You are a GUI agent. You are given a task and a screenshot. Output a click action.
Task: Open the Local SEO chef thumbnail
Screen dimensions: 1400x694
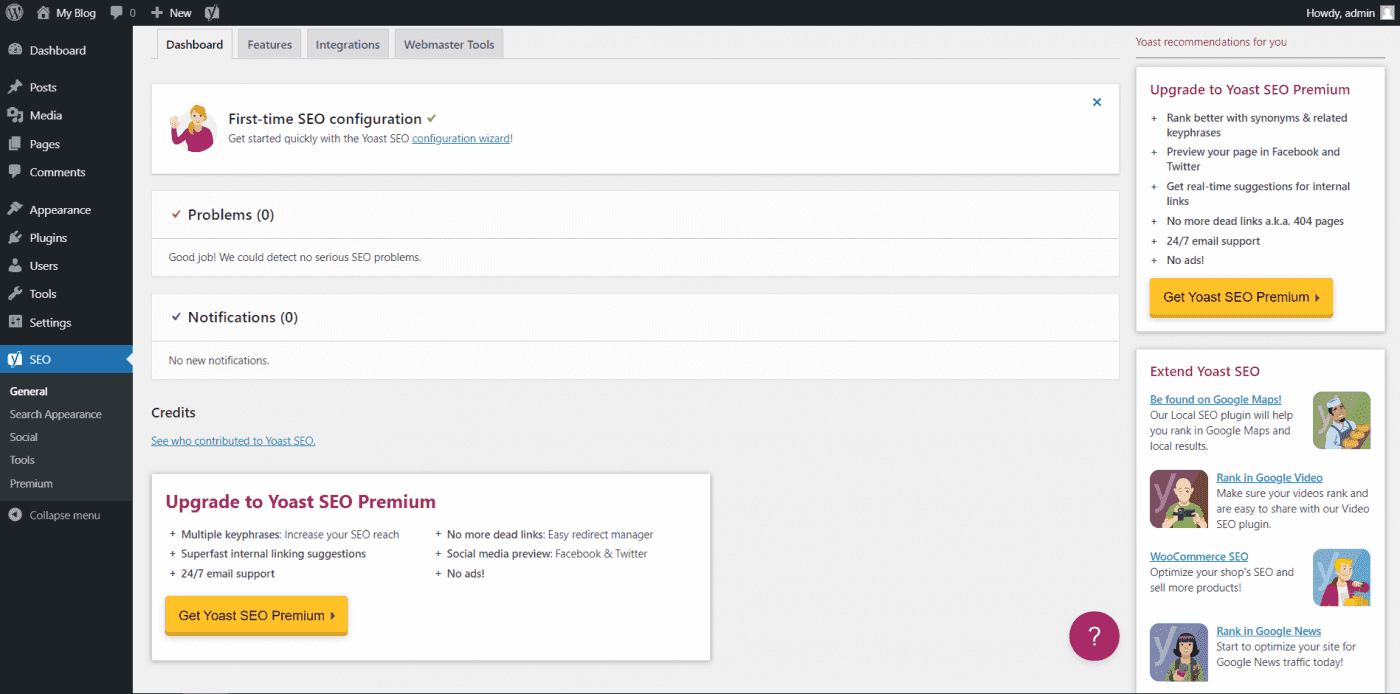1341,420
